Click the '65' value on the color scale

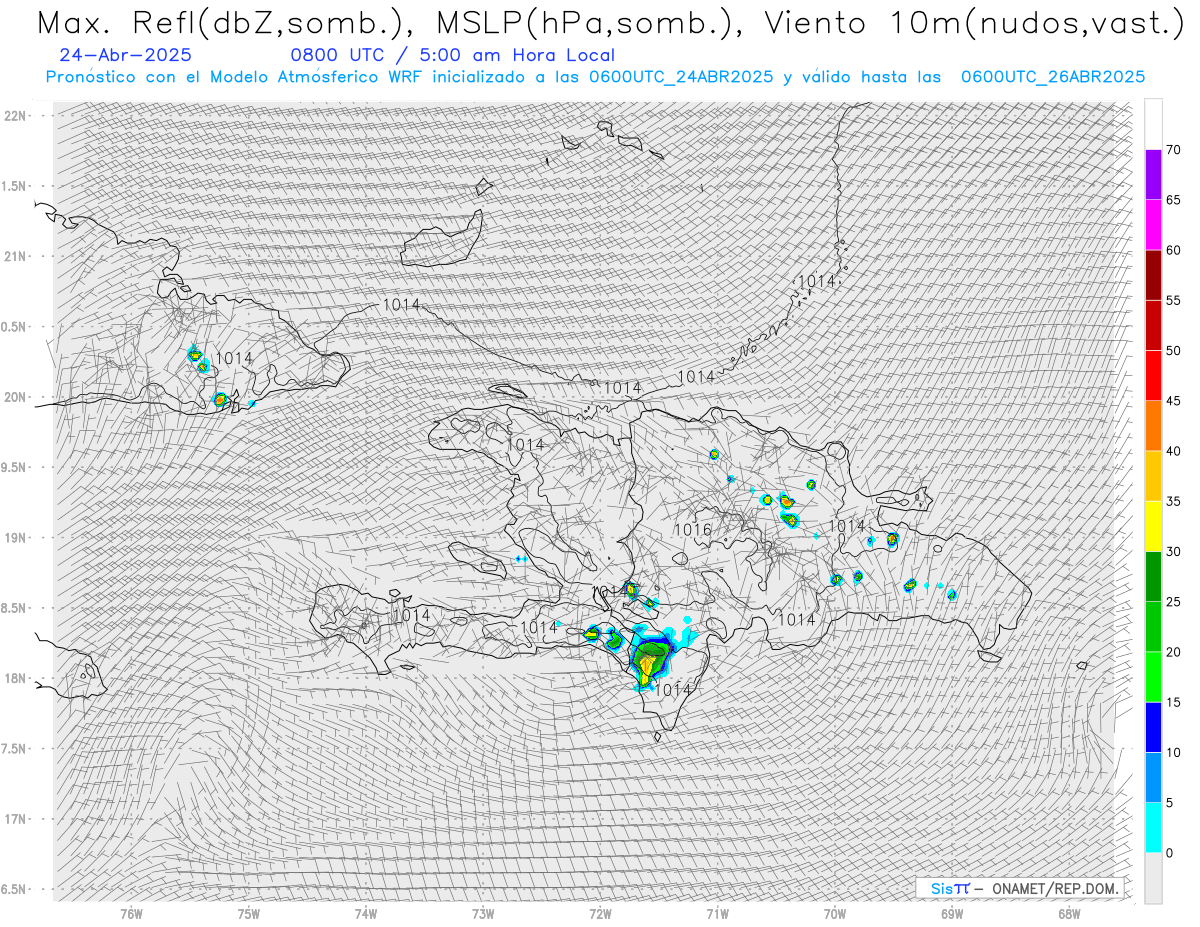point(1173,200)
